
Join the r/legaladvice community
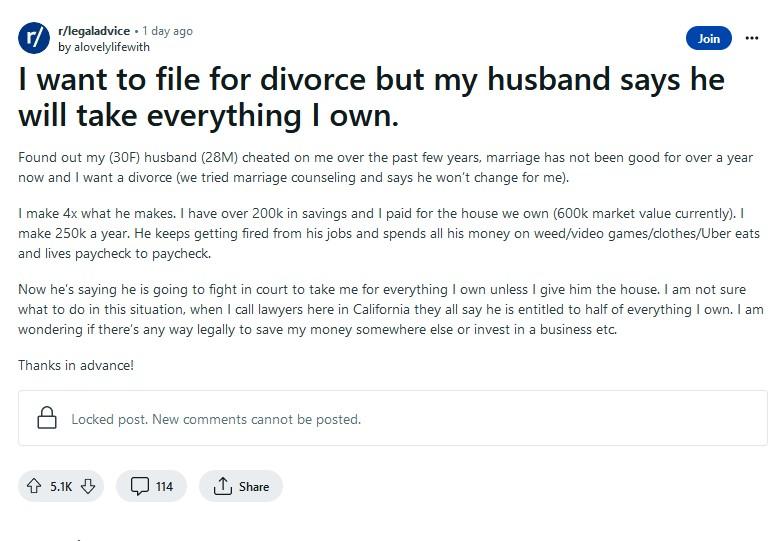pos(709,38)
